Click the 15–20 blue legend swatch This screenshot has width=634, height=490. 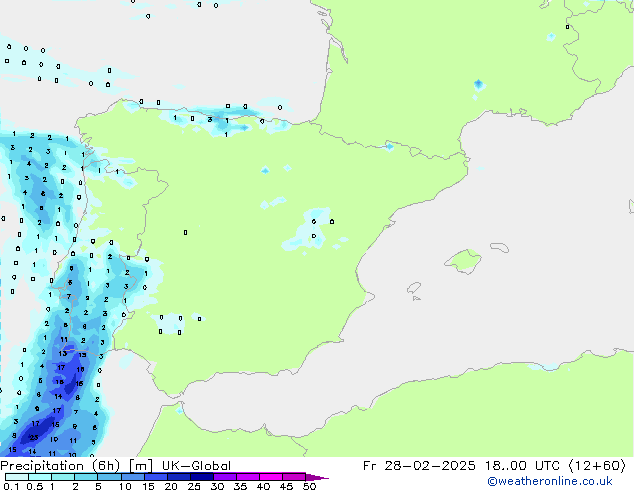155,477
